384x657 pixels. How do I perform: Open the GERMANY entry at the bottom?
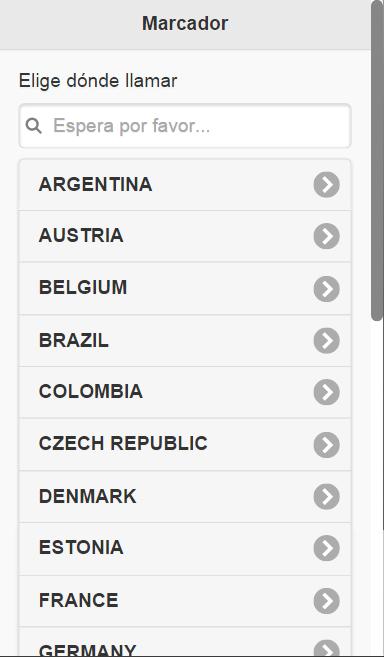point(184,642)
